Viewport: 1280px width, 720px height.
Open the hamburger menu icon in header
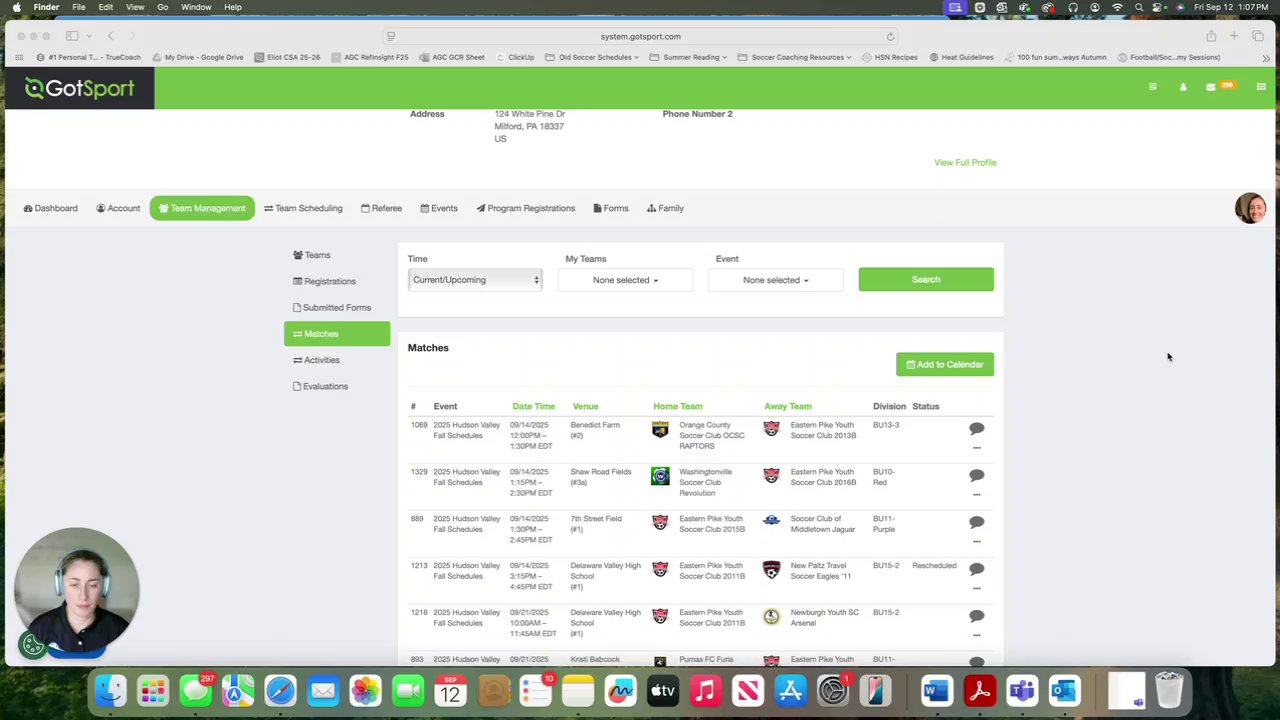[x=1152, y=87]
